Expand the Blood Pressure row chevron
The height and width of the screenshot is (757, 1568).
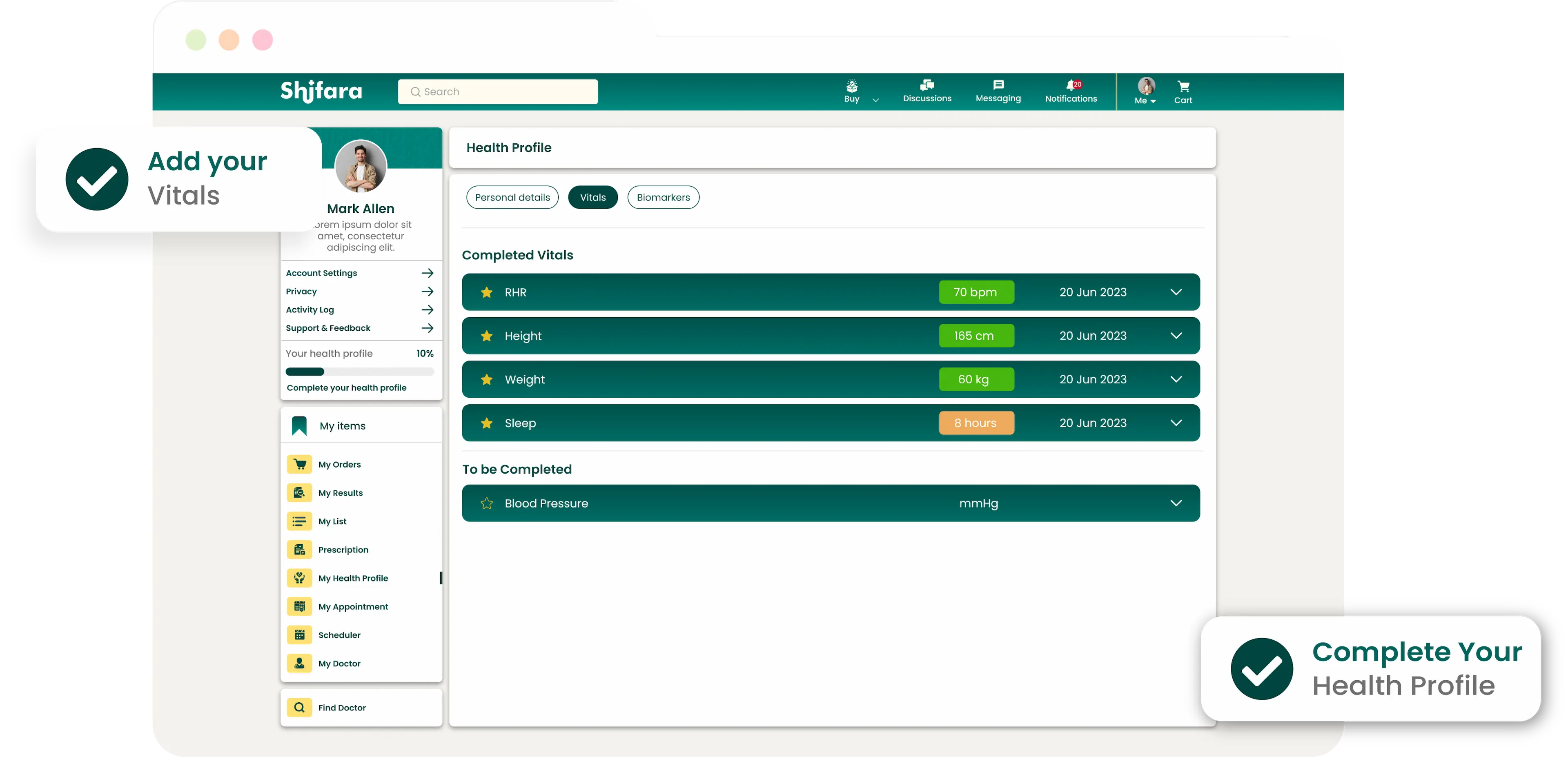(1176, 503)
